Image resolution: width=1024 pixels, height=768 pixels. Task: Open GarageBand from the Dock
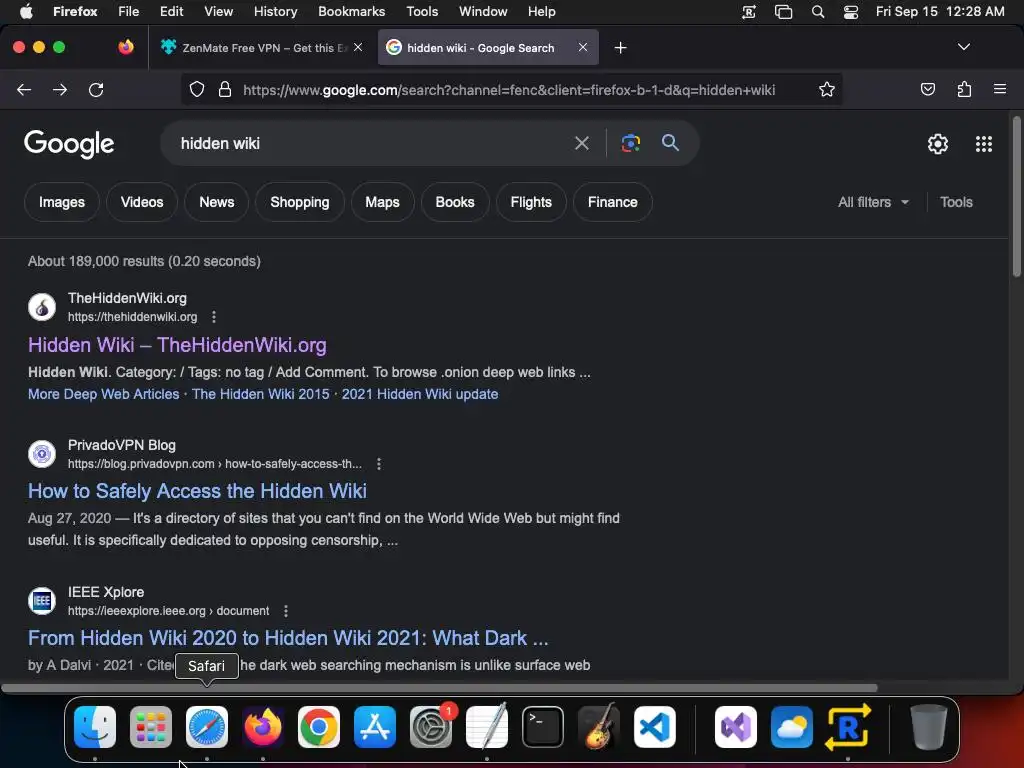(599, 726)
